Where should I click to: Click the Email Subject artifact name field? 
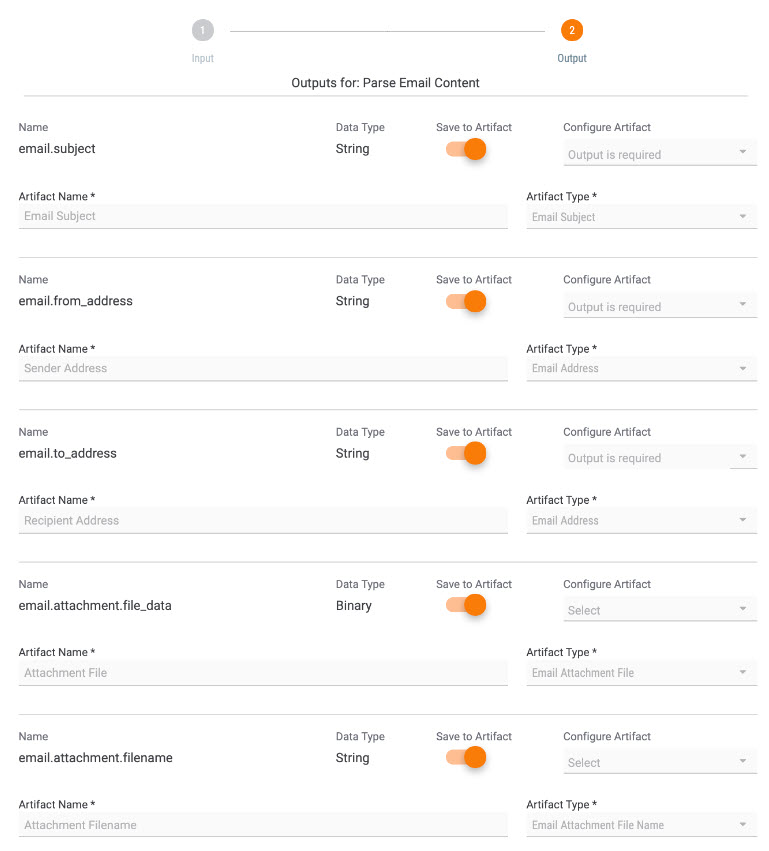pyautogui.click(x=263, y=216)
